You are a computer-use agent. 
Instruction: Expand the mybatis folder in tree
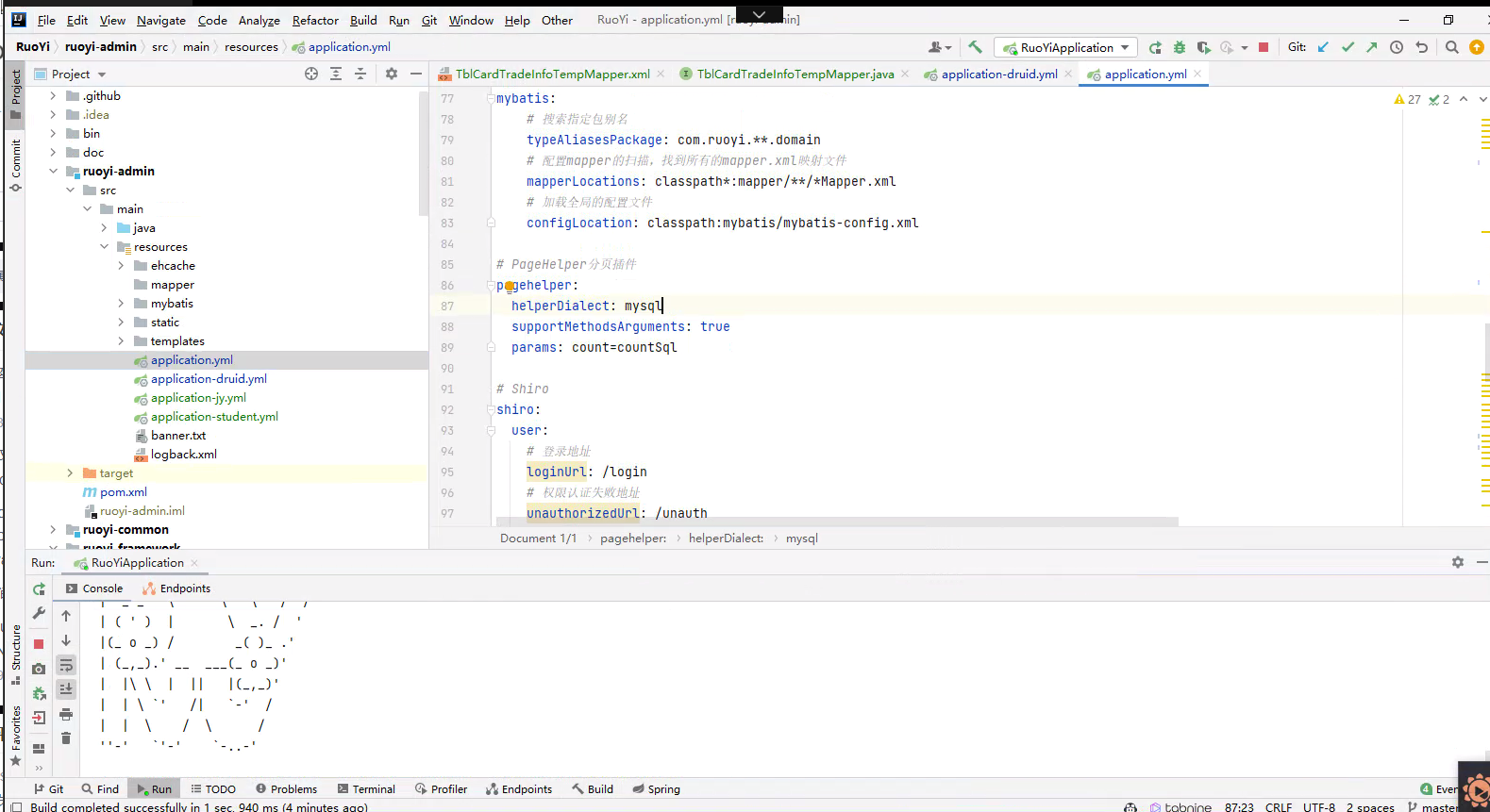click(x=121, y=303)
